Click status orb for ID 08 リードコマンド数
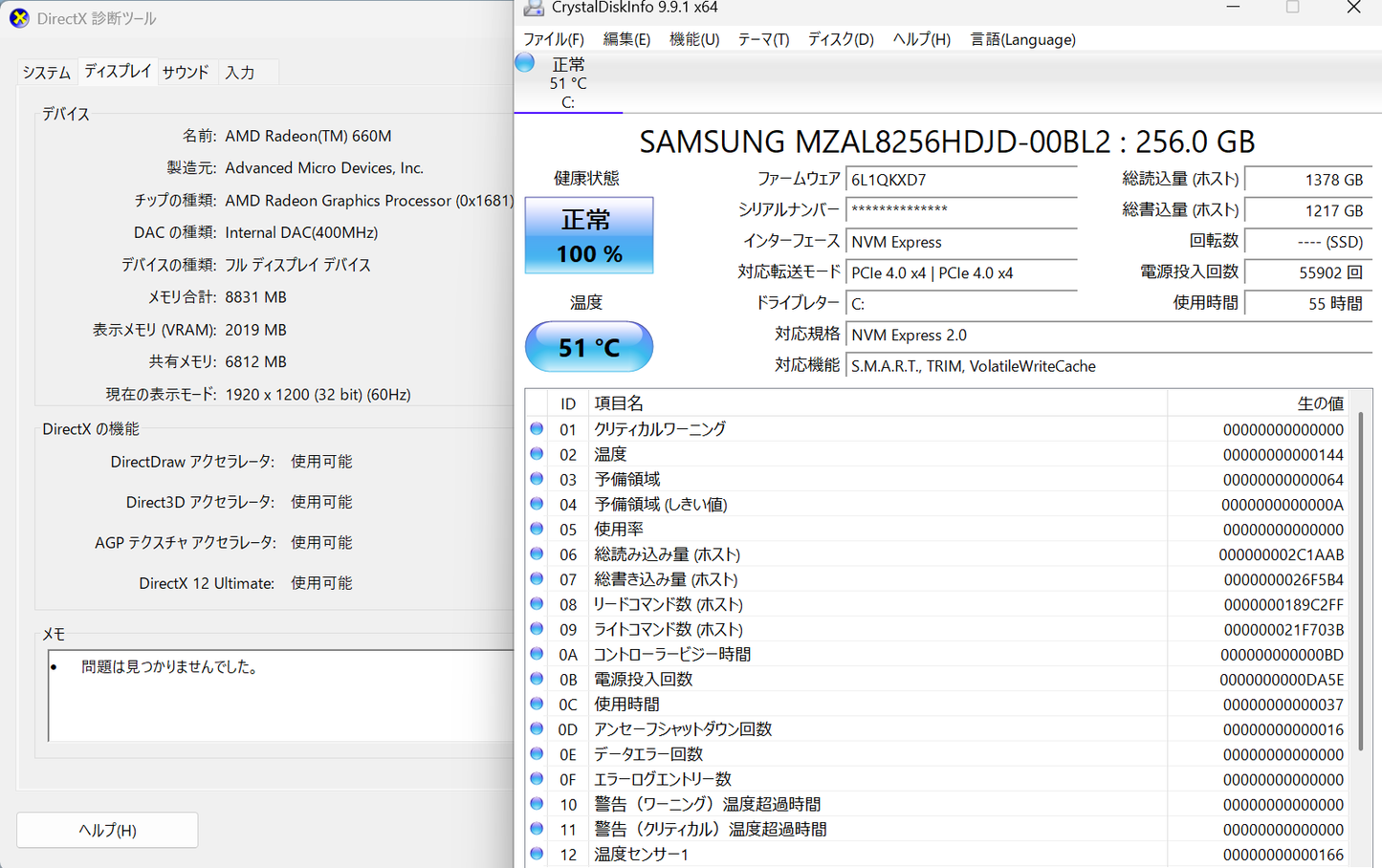This screenshot has width=1382, height=868. point(537,603)
